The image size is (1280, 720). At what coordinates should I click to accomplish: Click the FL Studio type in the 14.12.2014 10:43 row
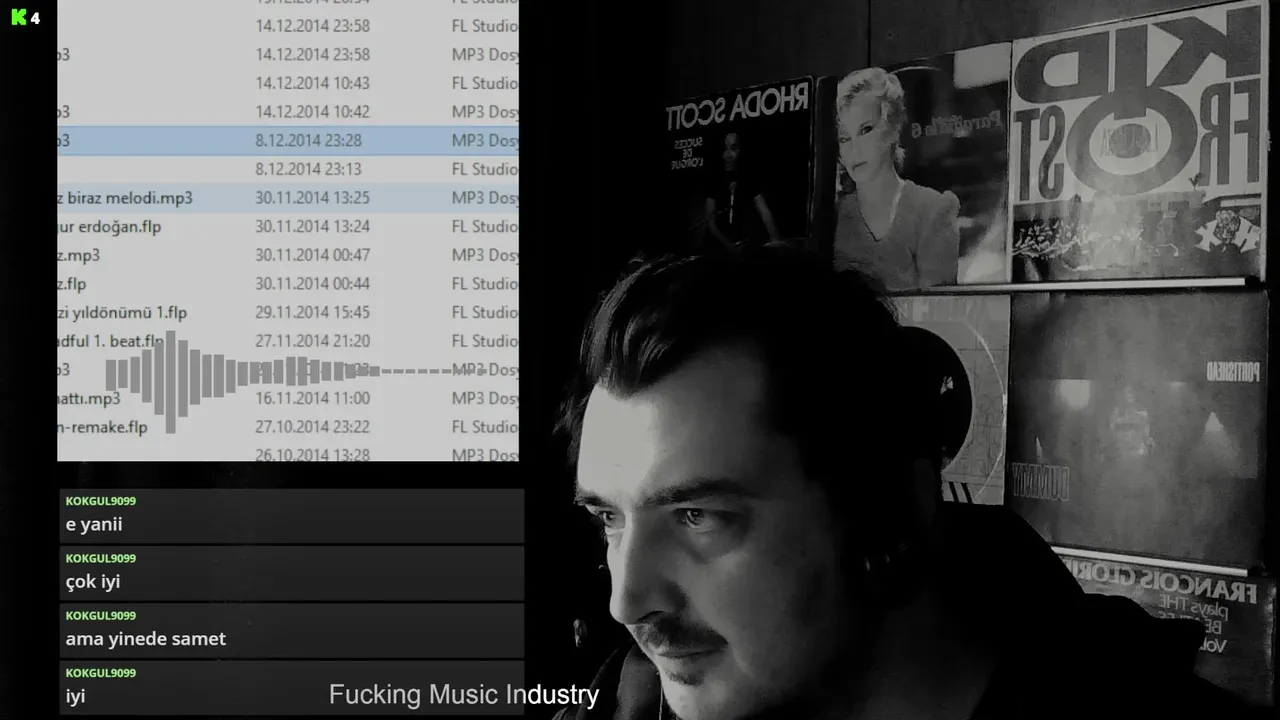click(x=485, y=83)
